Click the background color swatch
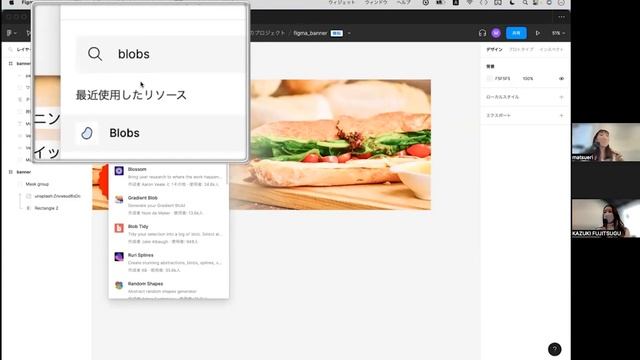The height and width of the screenshot is (360, 640). (x=489, y=78)
